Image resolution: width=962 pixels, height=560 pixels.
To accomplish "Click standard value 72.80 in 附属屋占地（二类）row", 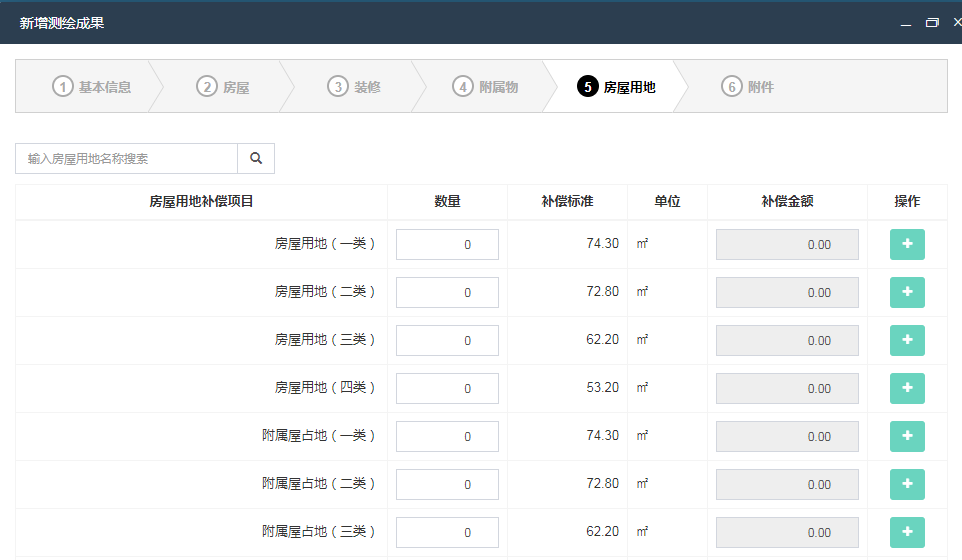I will click(x=602, y=483).
